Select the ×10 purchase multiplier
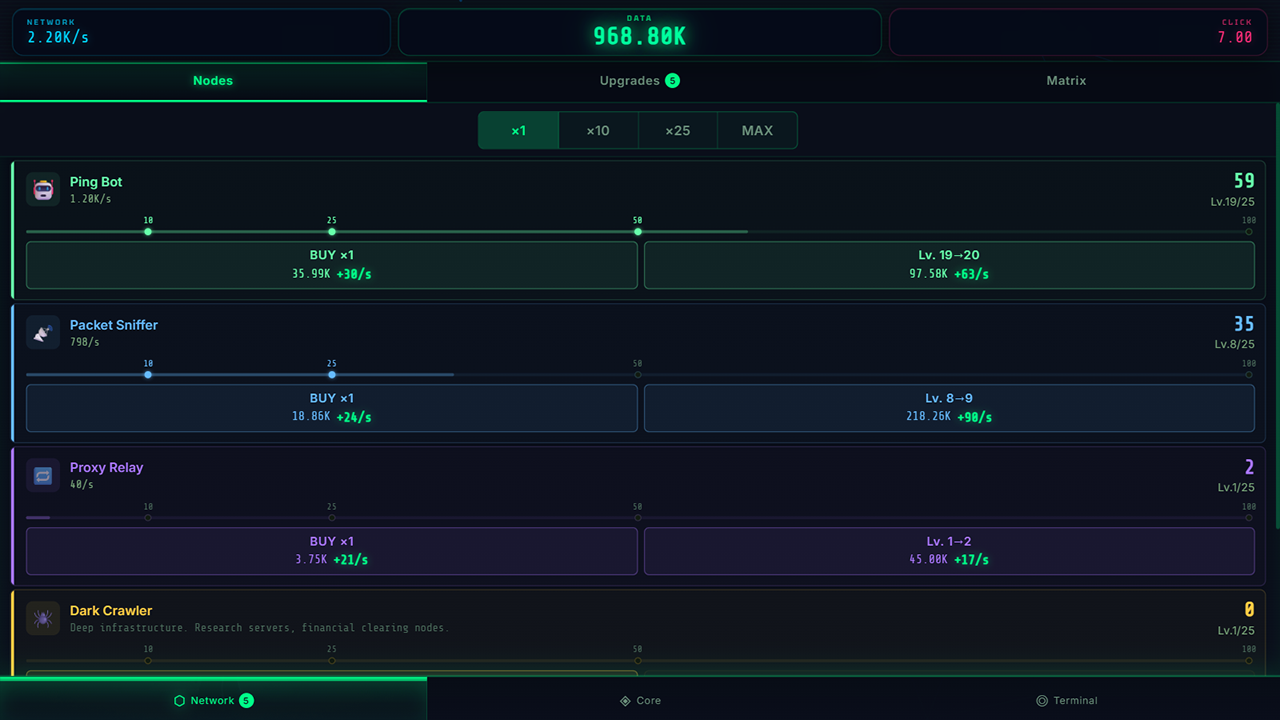This screenshot has height=720, width=1280. click(598, 130)
